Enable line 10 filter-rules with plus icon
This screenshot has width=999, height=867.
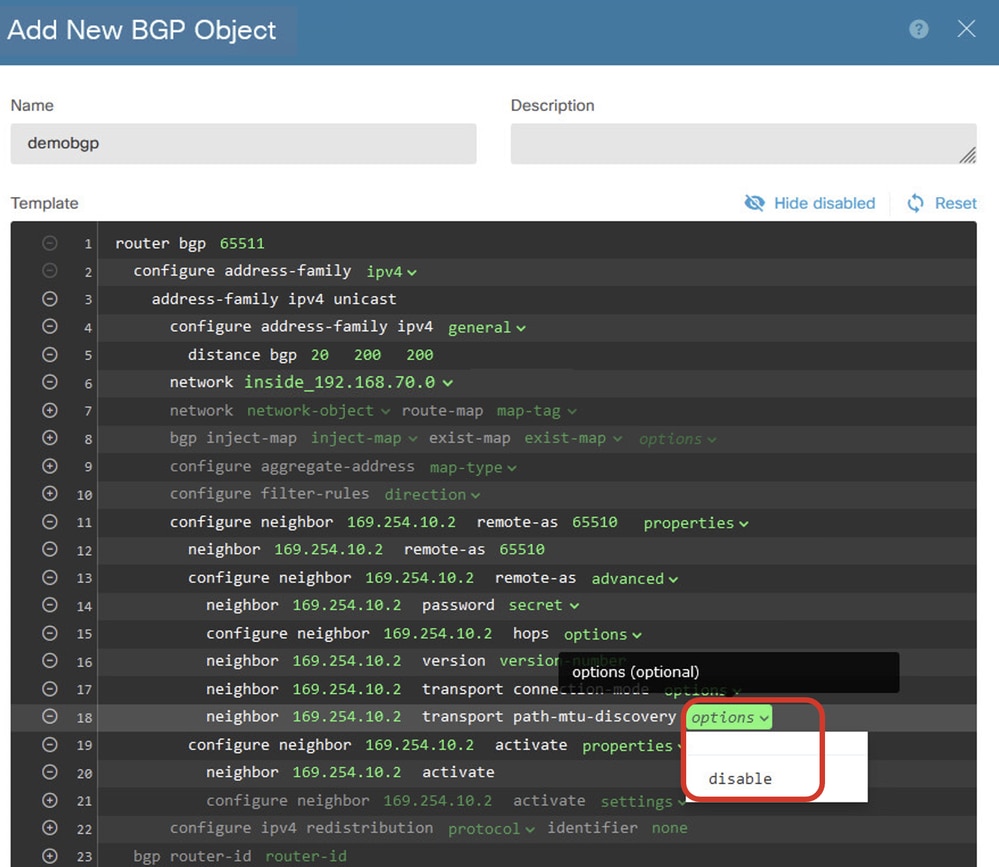point(50,494)
